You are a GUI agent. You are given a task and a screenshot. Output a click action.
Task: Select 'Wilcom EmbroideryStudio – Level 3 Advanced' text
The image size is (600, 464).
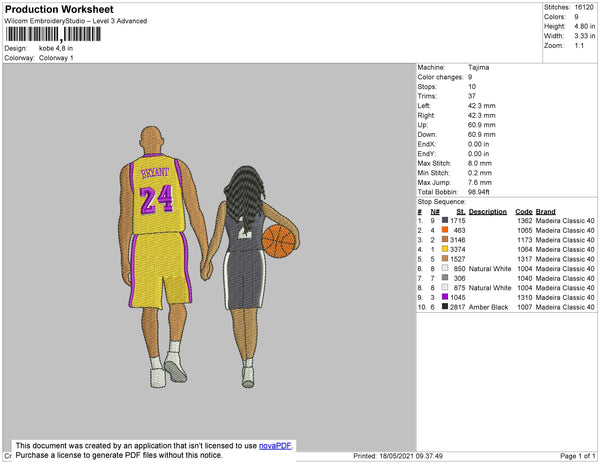tap(76, 21)
